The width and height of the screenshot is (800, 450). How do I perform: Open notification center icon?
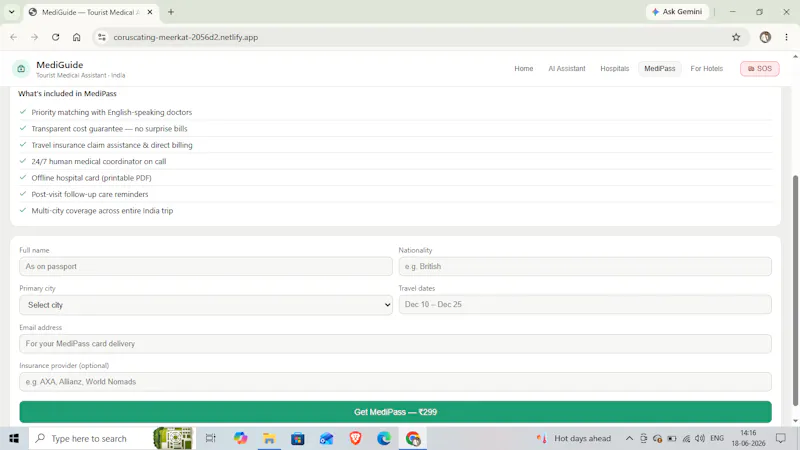781,438
